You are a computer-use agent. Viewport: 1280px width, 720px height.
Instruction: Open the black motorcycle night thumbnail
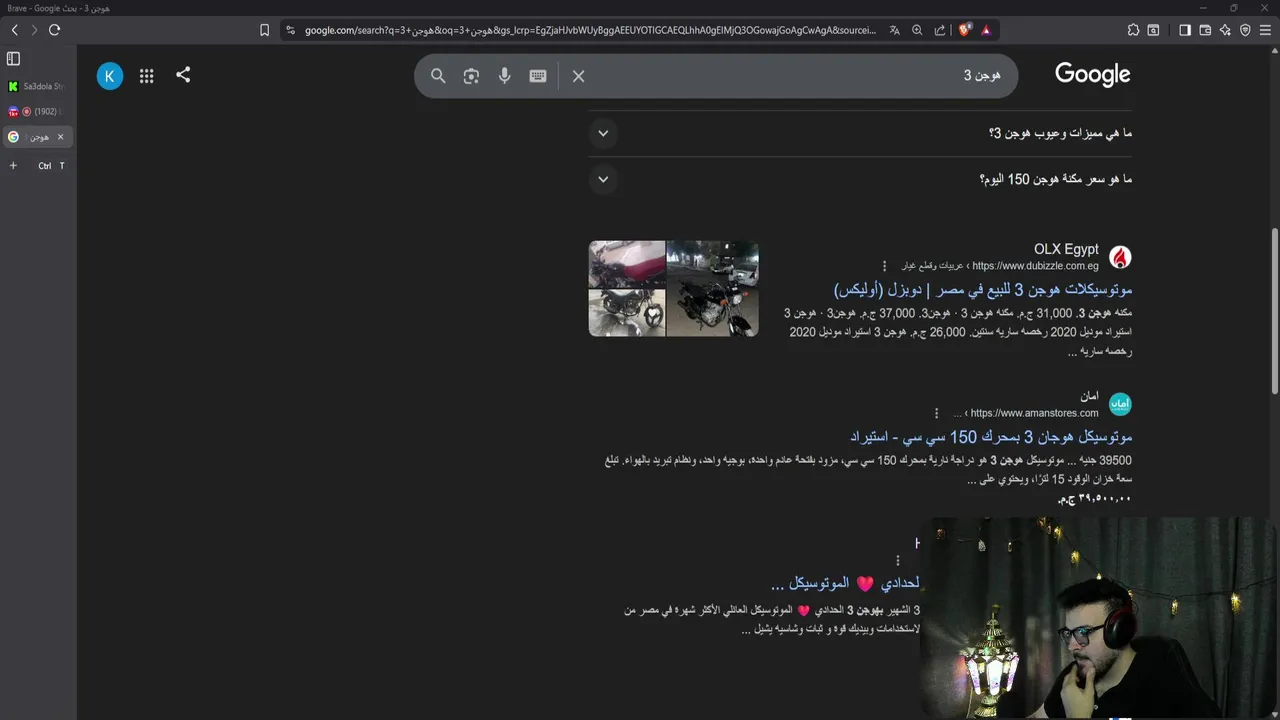[712, 288]
